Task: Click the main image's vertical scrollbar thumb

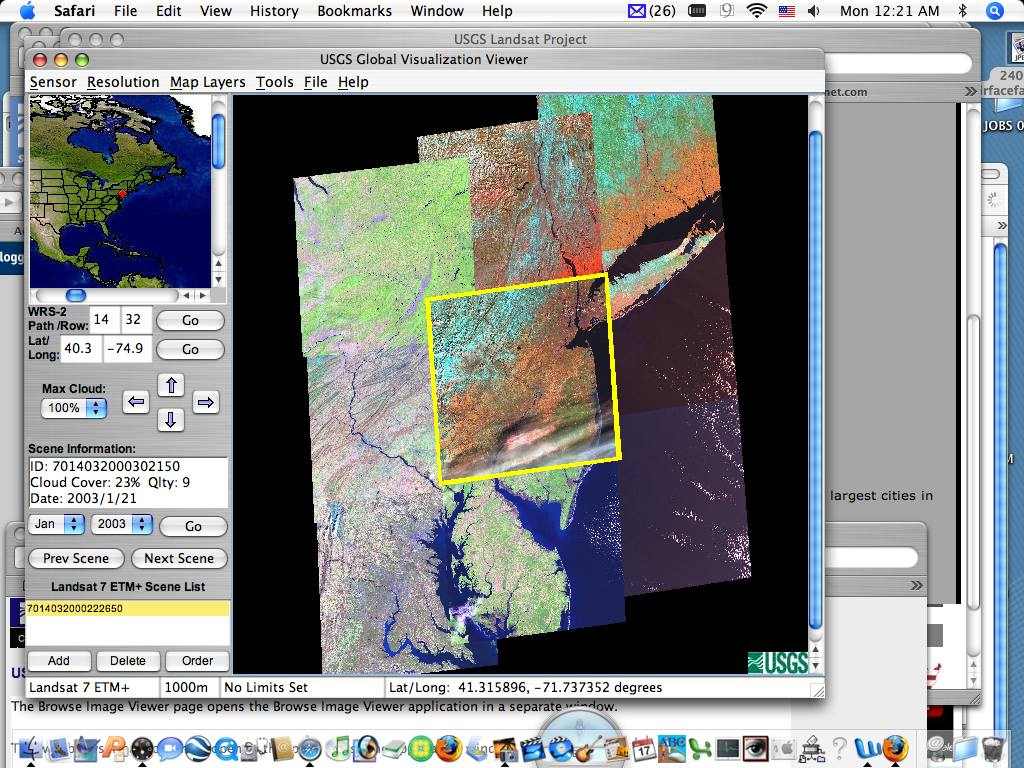Action: point(816,379)
